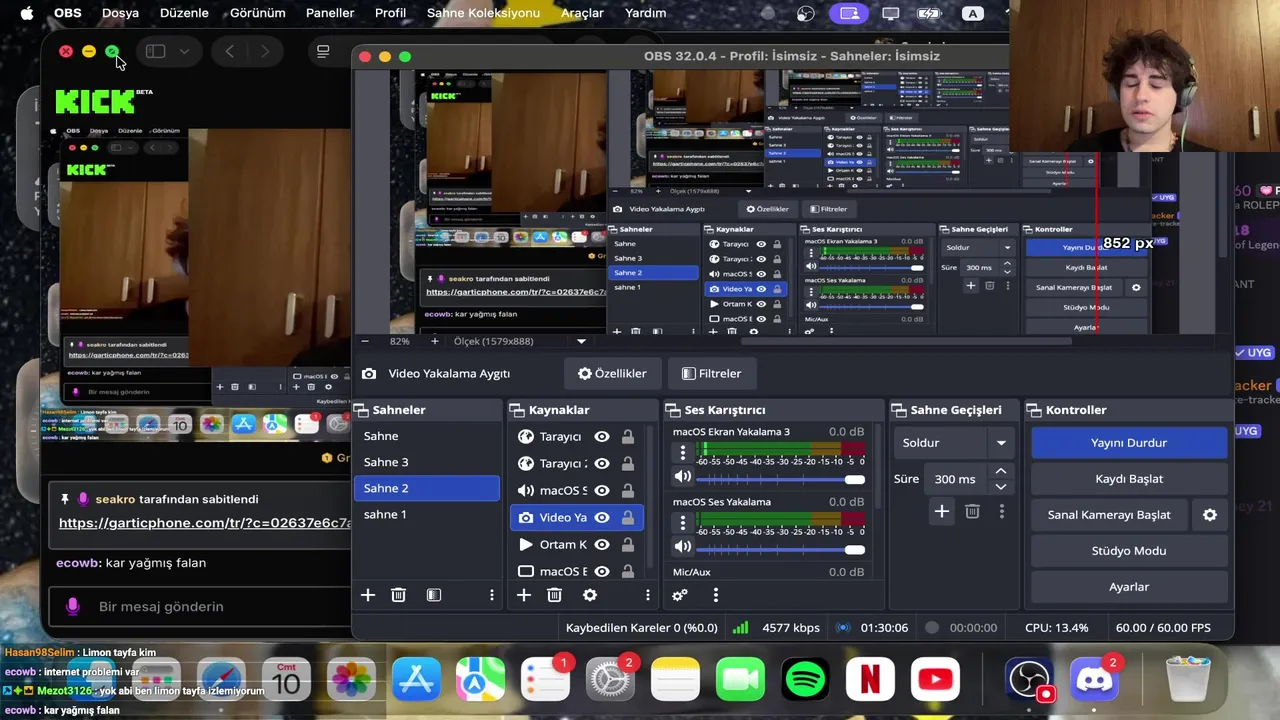
Task: Open the App Store from the Dock
Action: 416,680
